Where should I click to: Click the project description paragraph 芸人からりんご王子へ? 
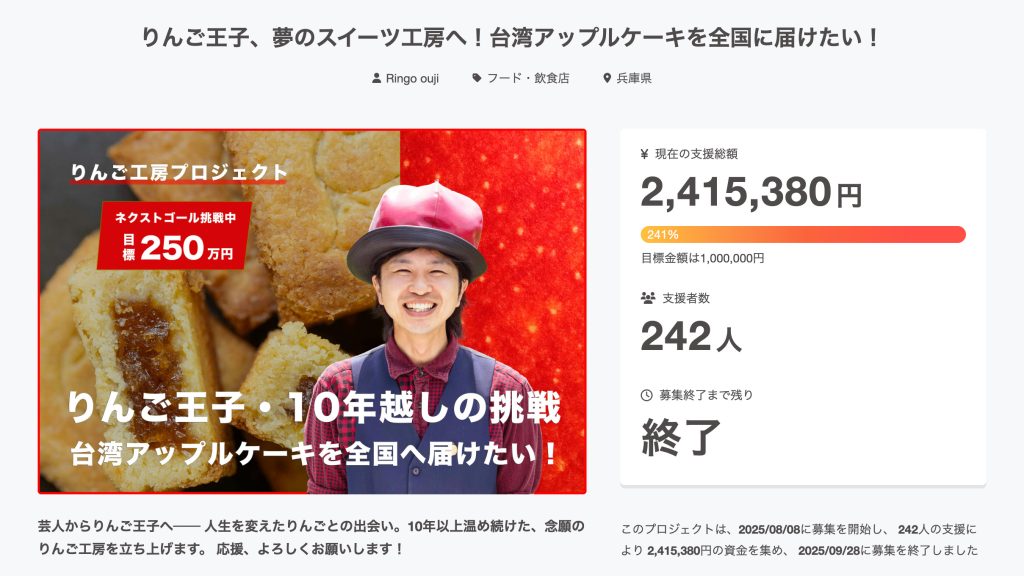(311, 537)
